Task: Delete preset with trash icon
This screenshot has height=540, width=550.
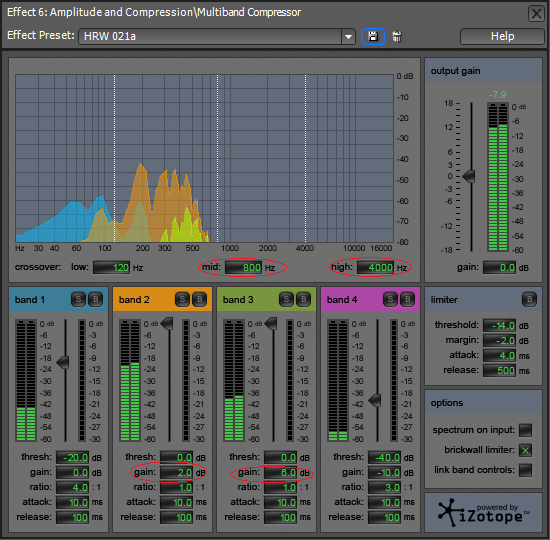Action: (x=397, y=36)
